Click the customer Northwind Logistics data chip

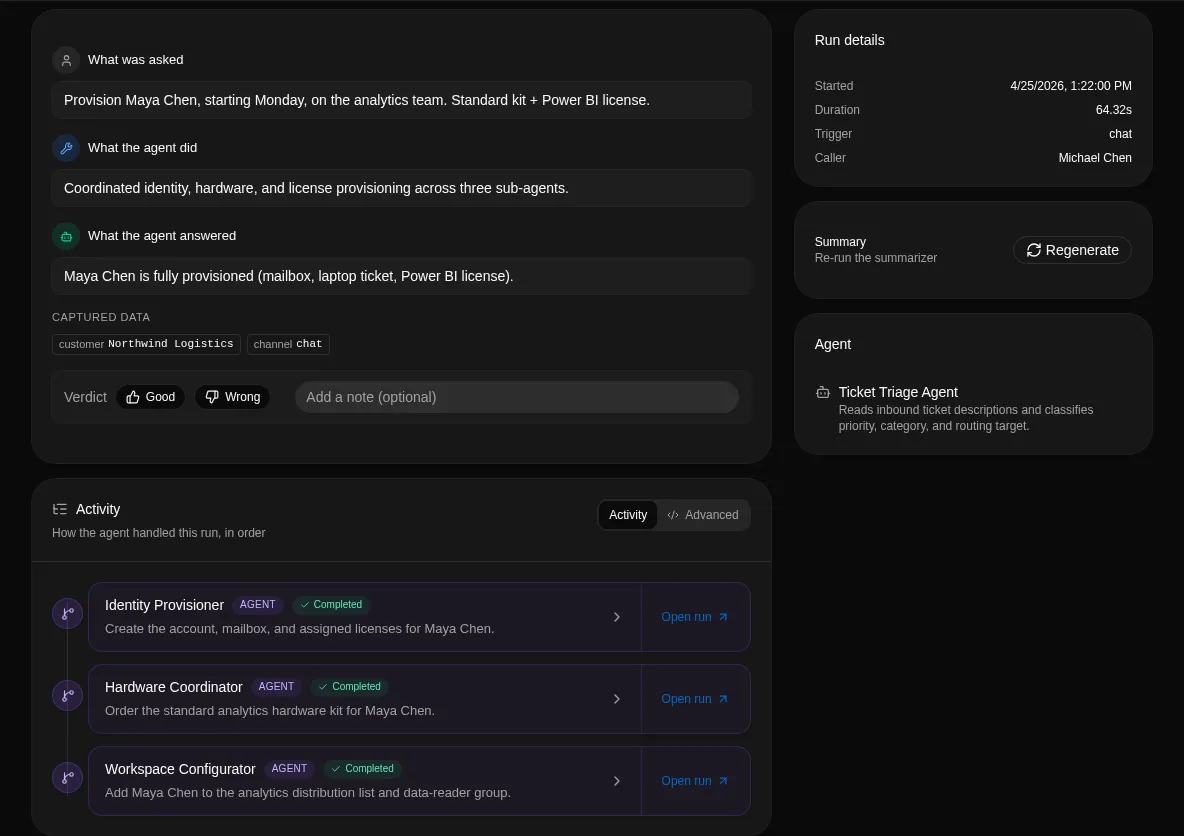[x=146, y=344]
